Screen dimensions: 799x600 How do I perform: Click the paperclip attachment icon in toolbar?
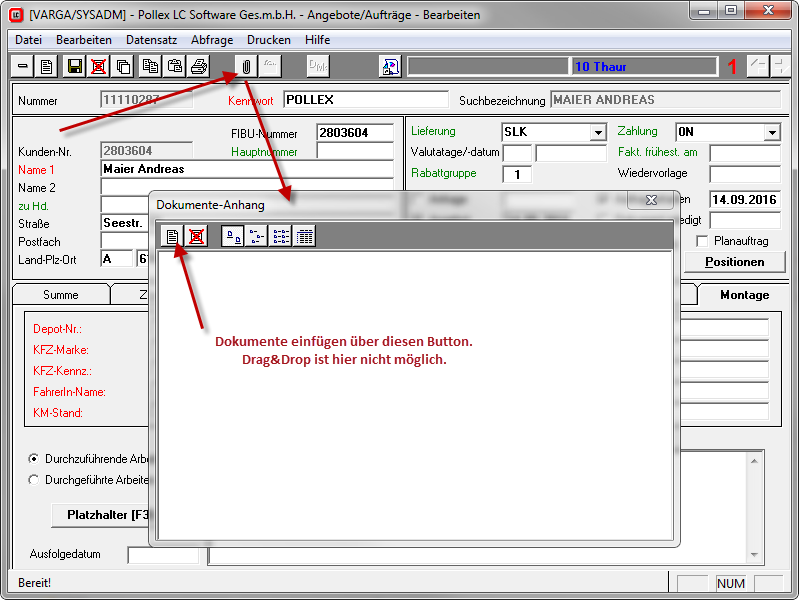tap(246, 67)
